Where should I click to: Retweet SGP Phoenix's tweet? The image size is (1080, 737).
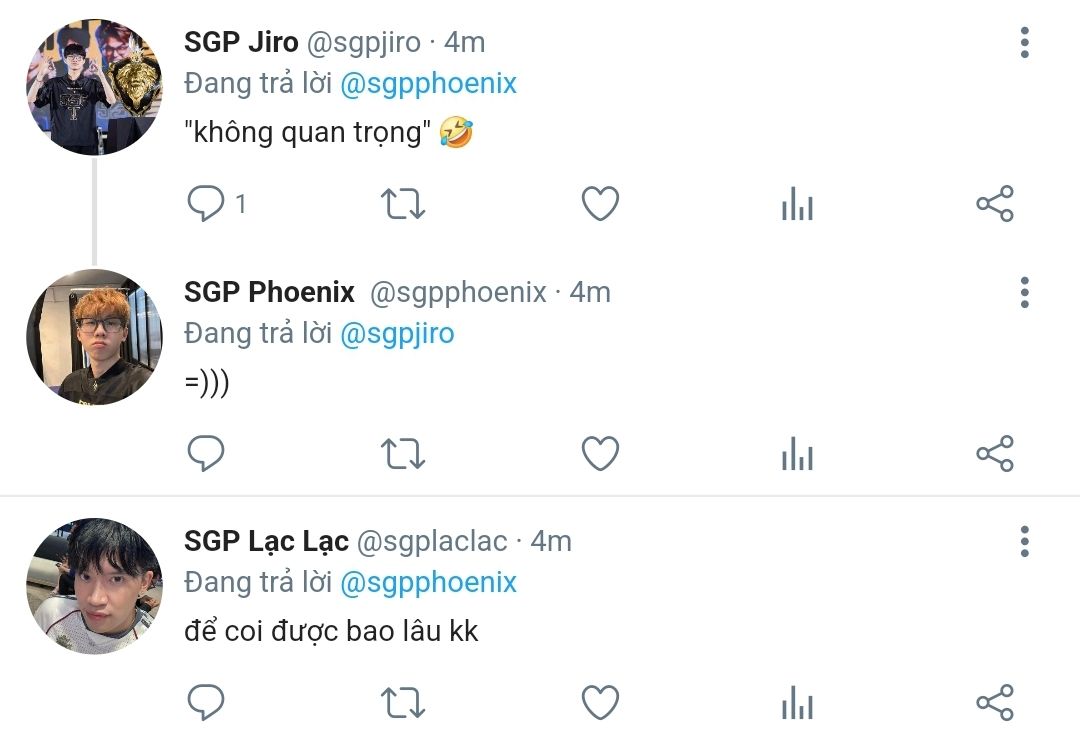pyautogui.click(x=403, y=454)
